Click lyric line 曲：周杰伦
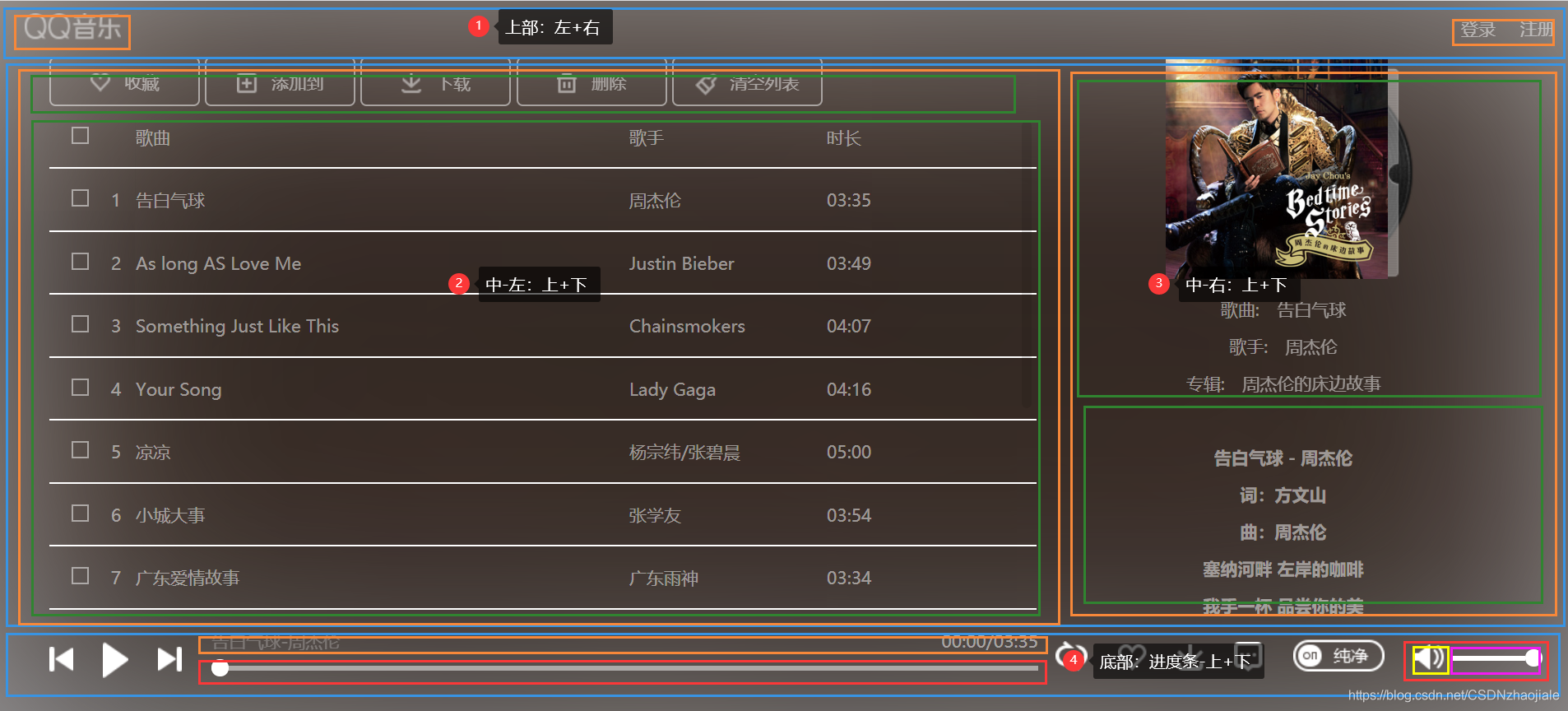 pos(1283,532)
